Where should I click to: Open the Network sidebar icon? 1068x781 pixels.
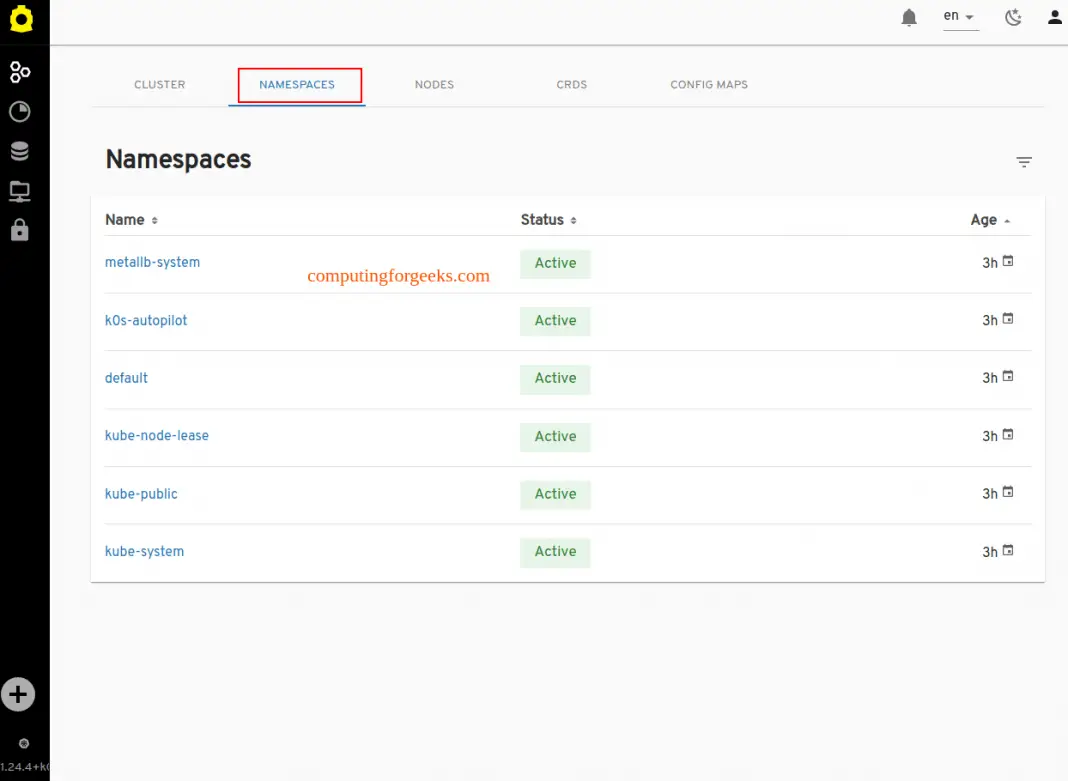(x=20, y=190)
